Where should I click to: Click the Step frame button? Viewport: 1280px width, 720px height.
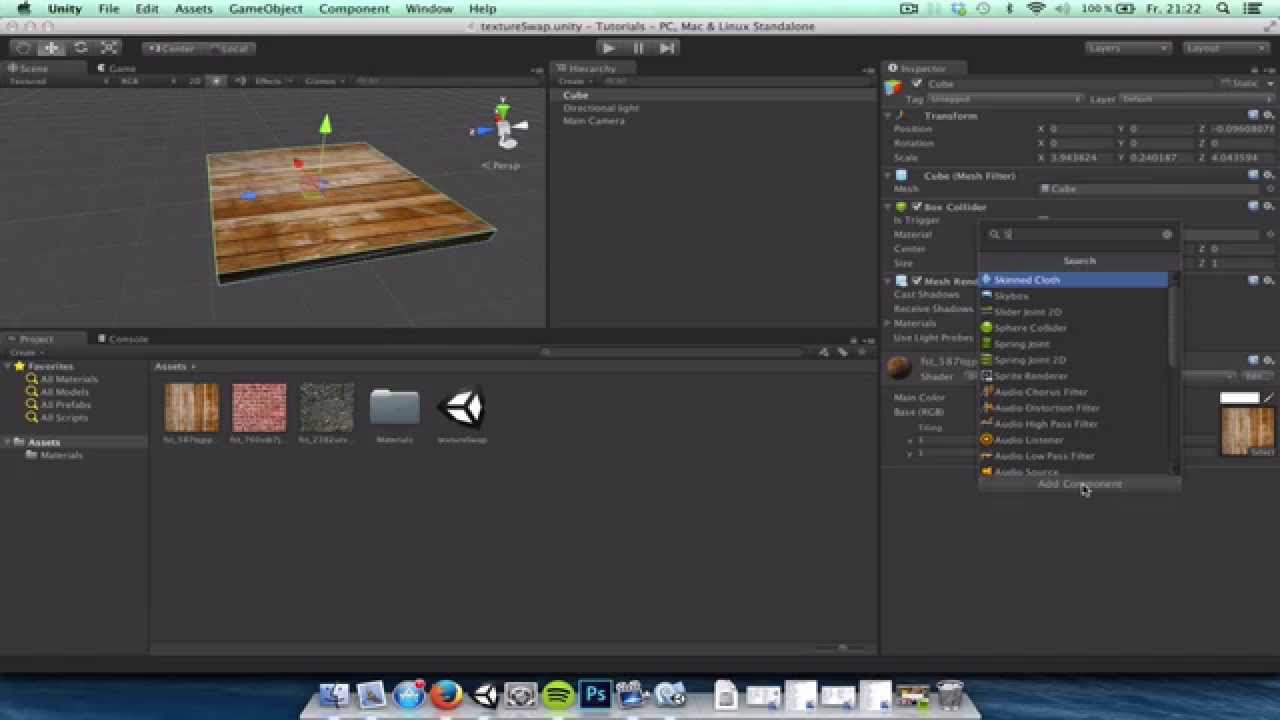[667, 47]
